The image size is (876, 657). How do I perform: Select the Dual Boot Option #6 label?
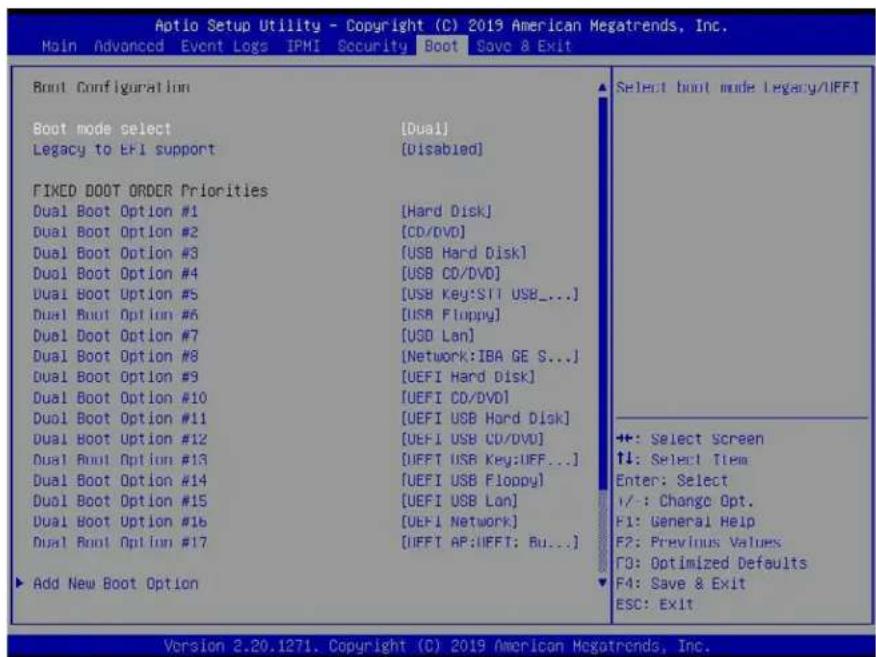click(115, 315)
